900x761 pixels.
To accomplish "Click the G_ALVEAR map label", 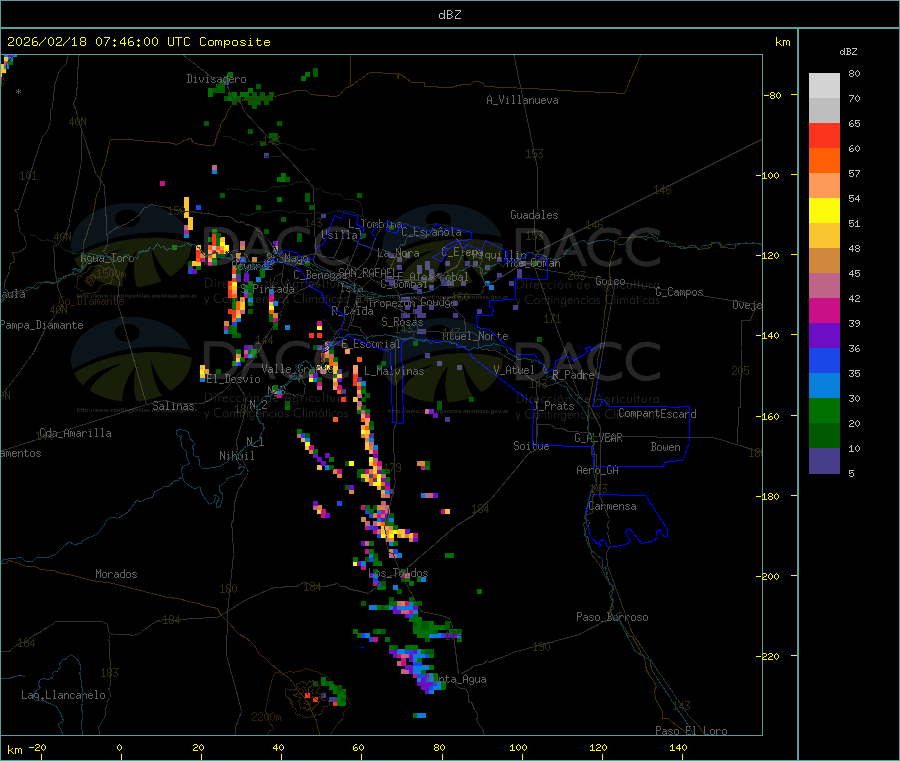I will [x=599, y=438].
